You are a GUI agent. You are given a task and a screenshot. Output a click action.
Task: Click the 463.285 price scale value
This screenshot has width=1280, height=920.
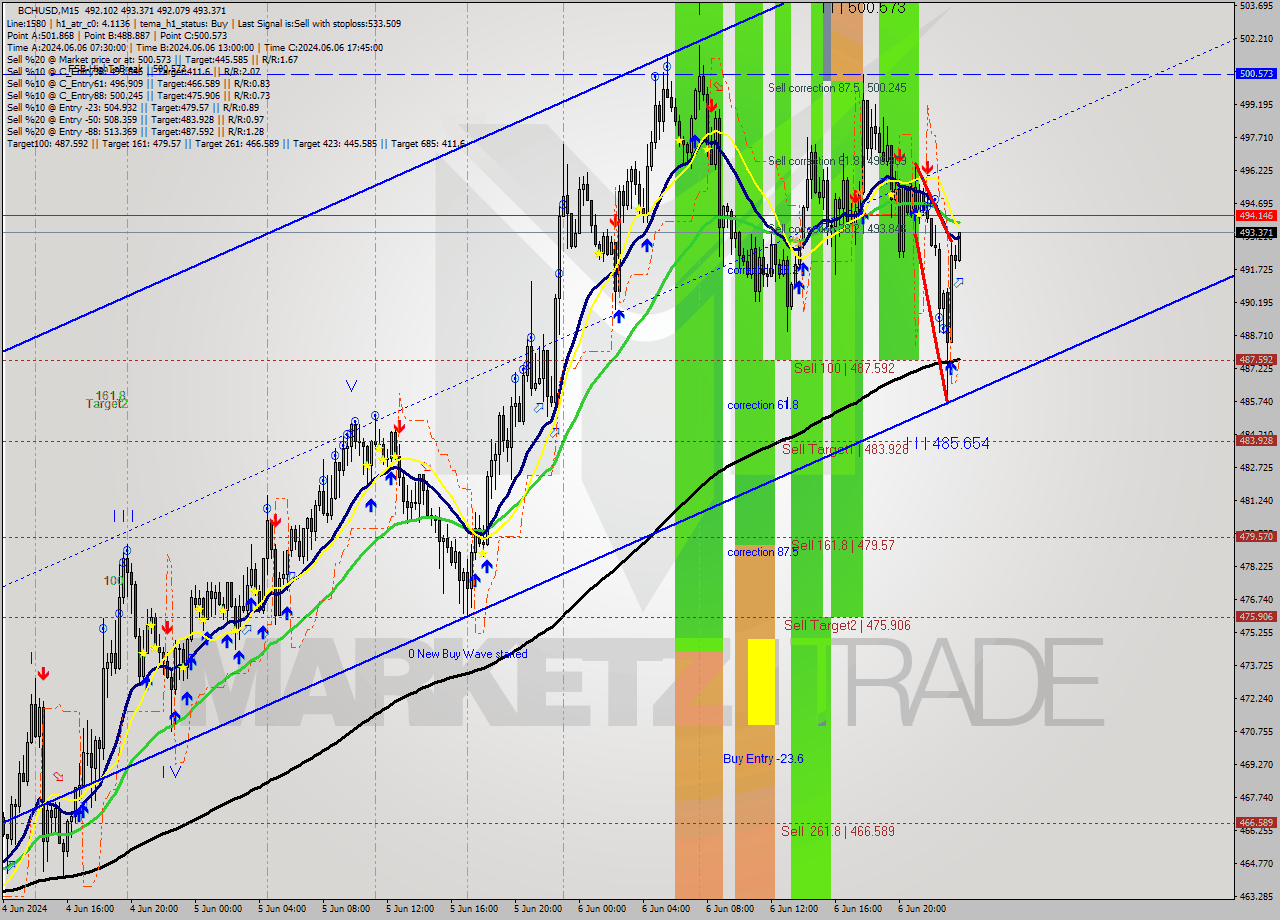point(1256,896)
